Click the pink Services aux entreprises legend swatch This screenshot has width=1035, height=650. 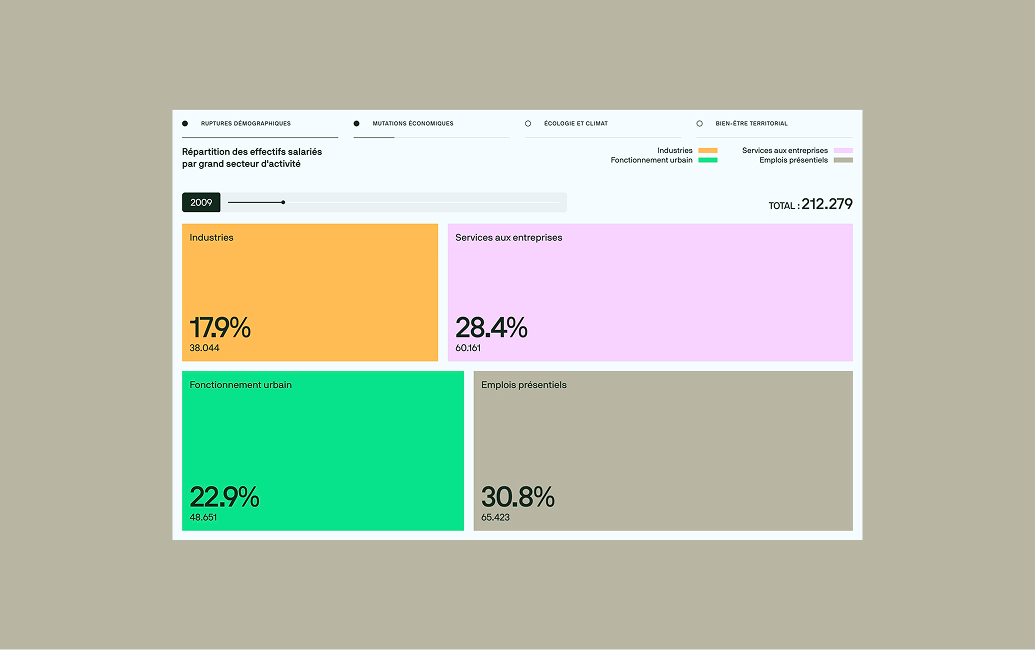coord(843,150)
